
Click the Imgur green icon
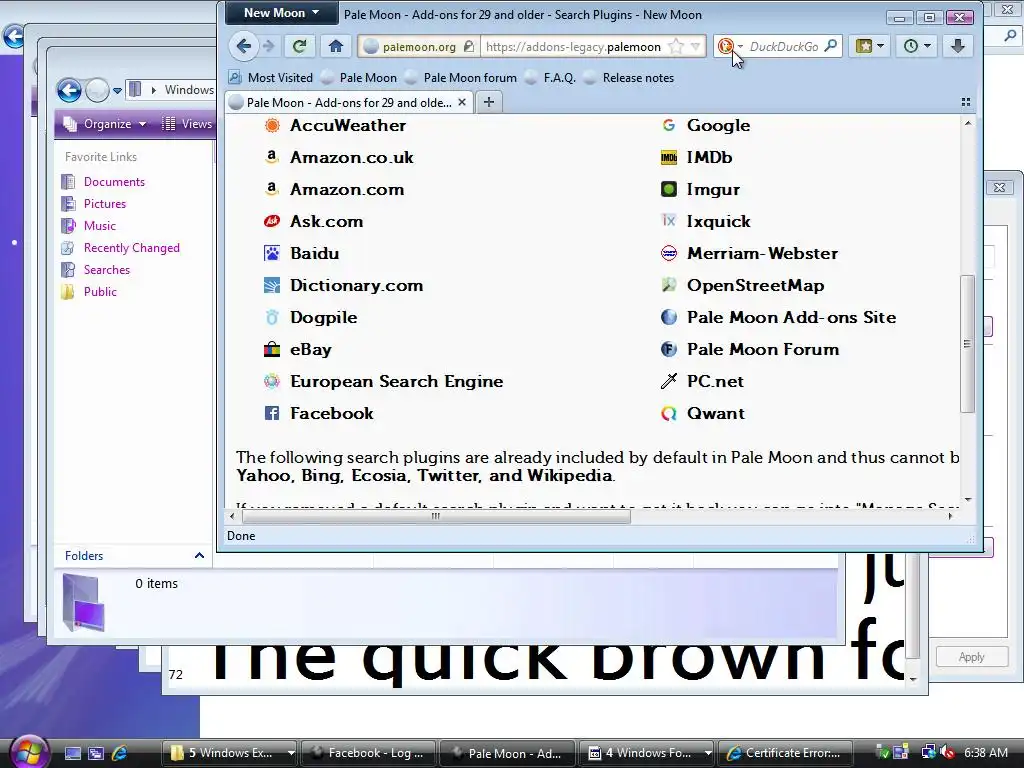pos(669,189)
